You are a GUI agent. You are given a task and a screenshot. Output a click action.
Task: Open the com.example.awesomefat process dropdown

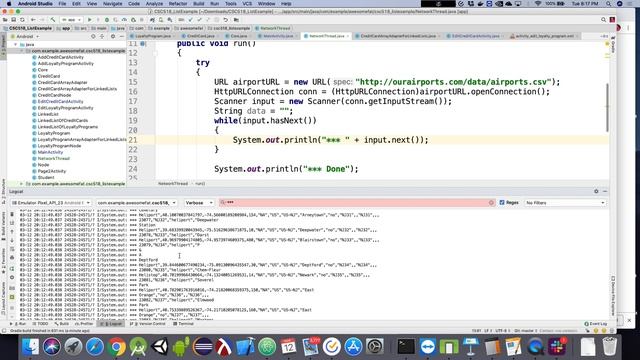[x=137, y=202]
